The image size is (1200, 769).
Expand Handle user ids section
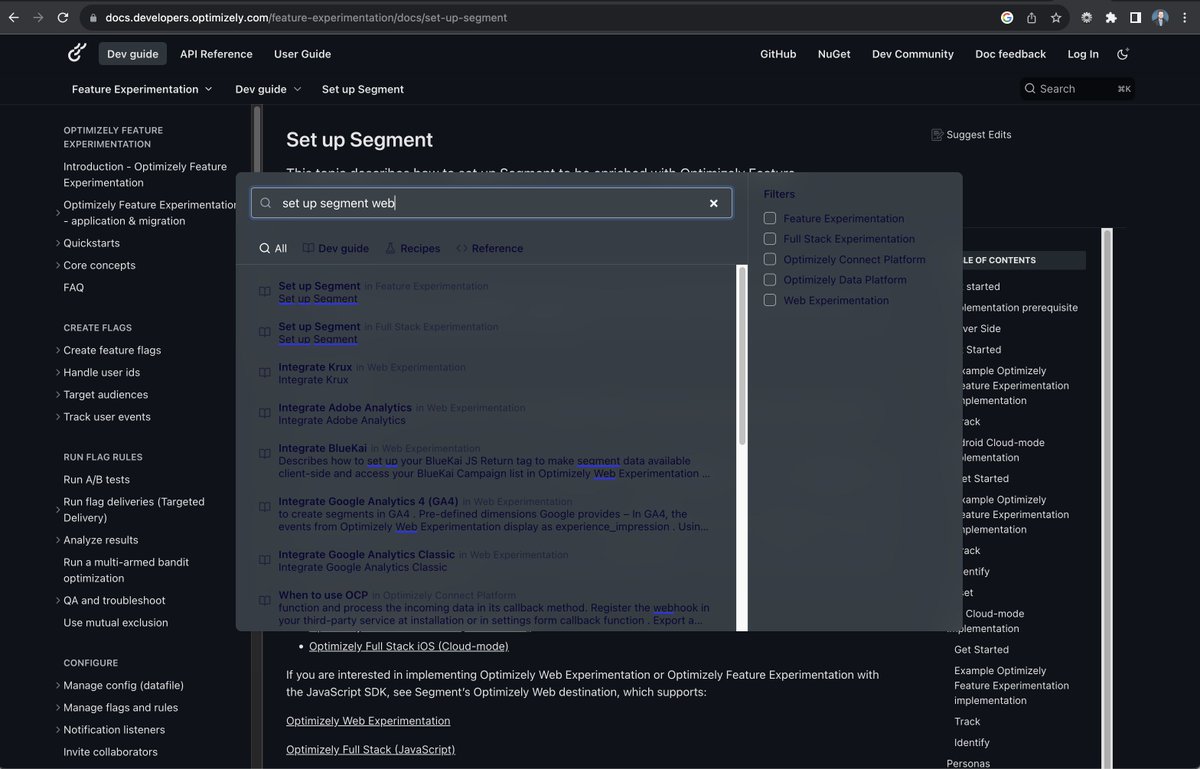click(x=58, y=372)
